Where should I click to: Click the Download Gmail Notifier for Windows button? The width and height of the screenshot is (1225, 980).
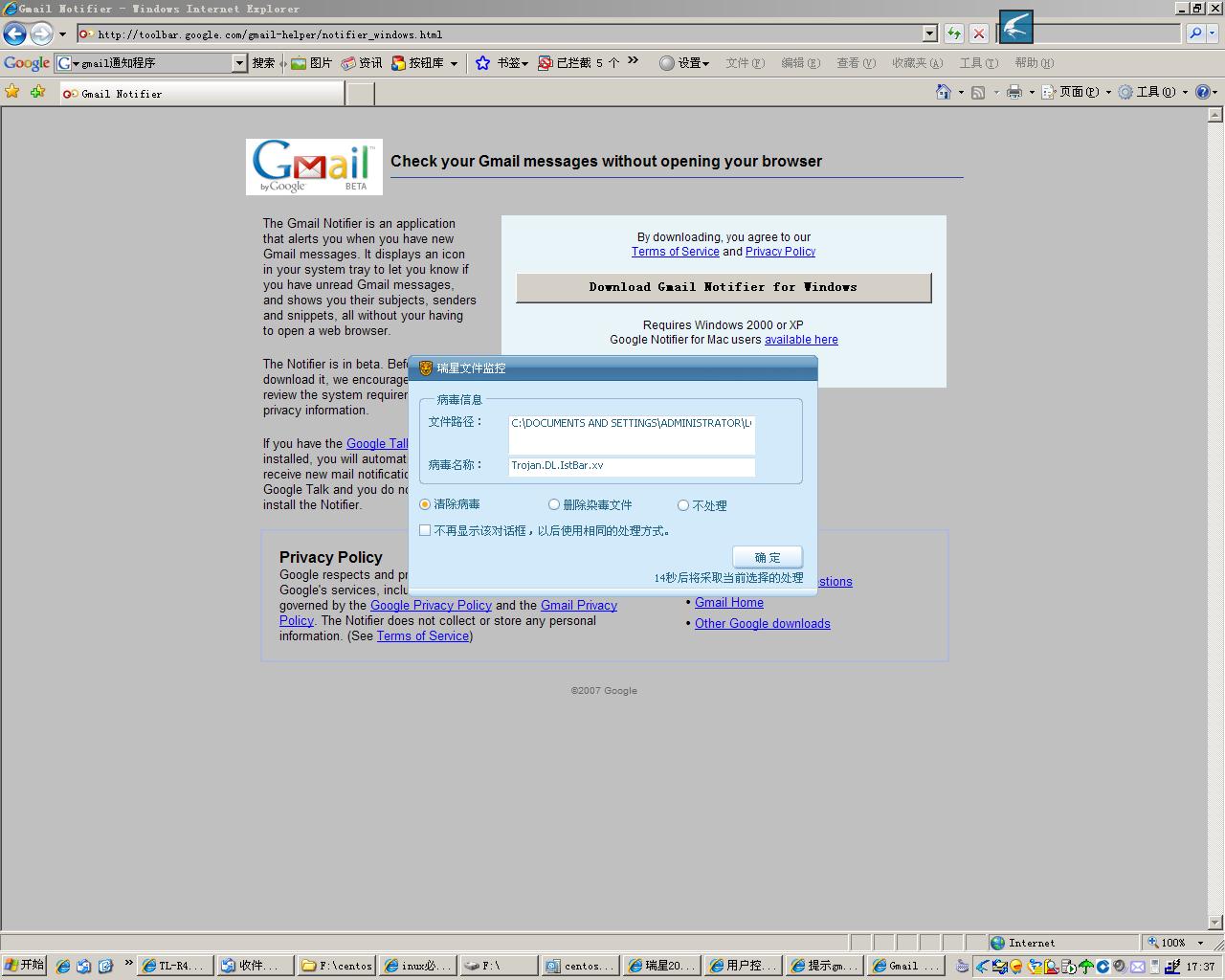724,287
